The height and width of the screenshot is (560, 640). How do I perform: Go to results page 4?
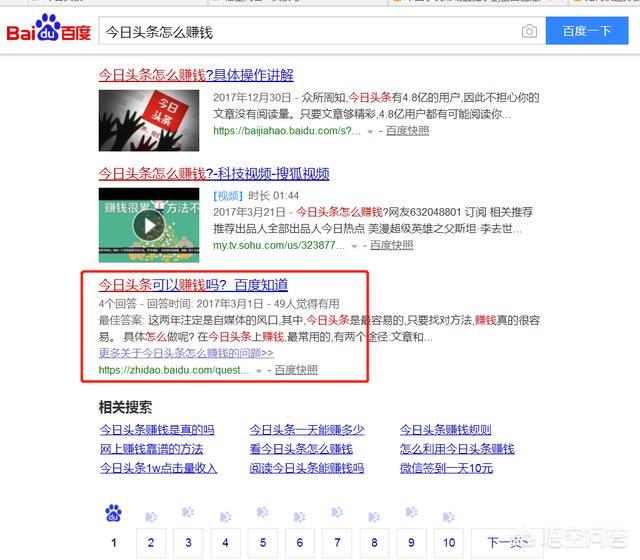tap(225, 543)
